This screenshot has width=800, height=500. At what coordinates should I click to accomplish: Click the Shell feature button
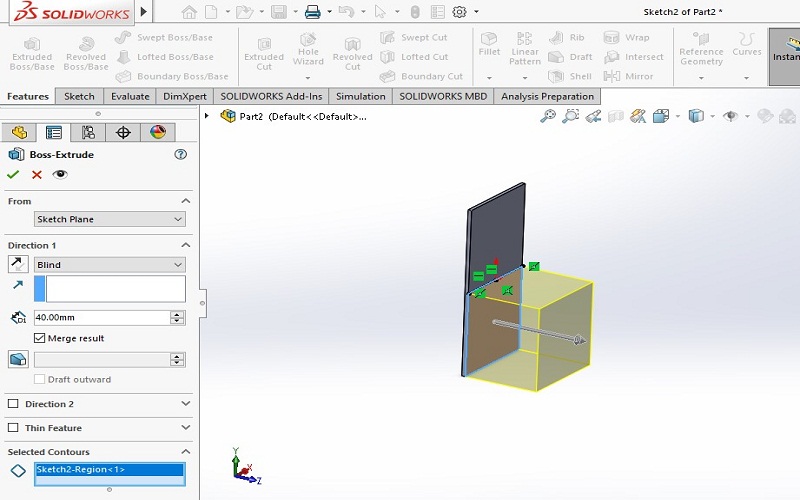(570, 76)
